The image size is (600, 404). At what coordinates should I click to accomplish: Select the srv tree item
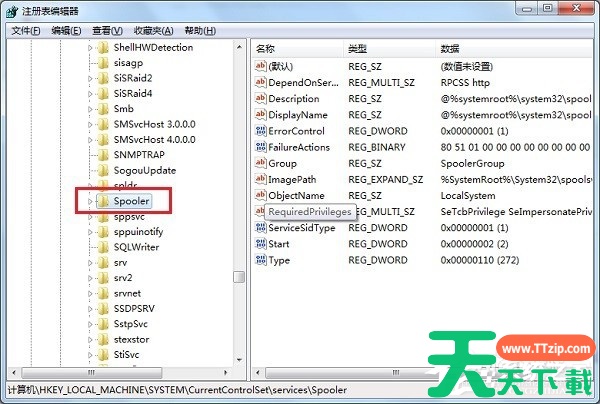click(120, 263)
